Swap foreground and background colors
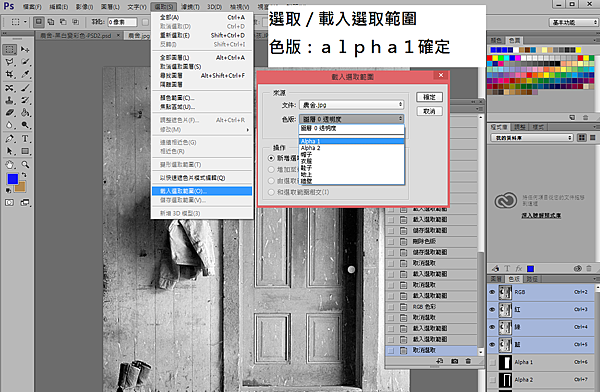The image size is (600, 392). 24,175
